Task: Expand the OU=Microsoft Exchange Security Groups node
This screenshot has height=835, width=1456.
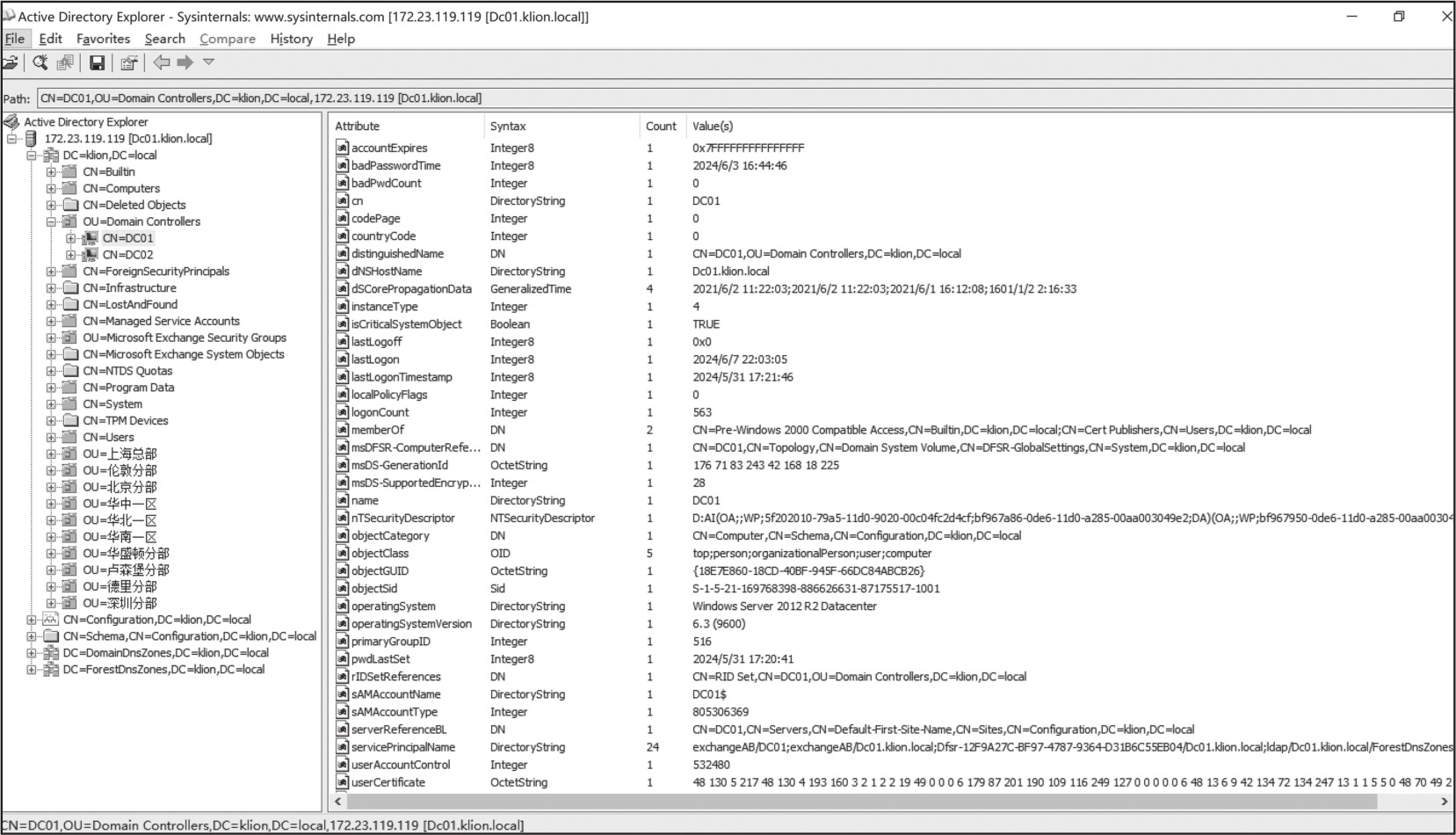Action: point(51,338)
